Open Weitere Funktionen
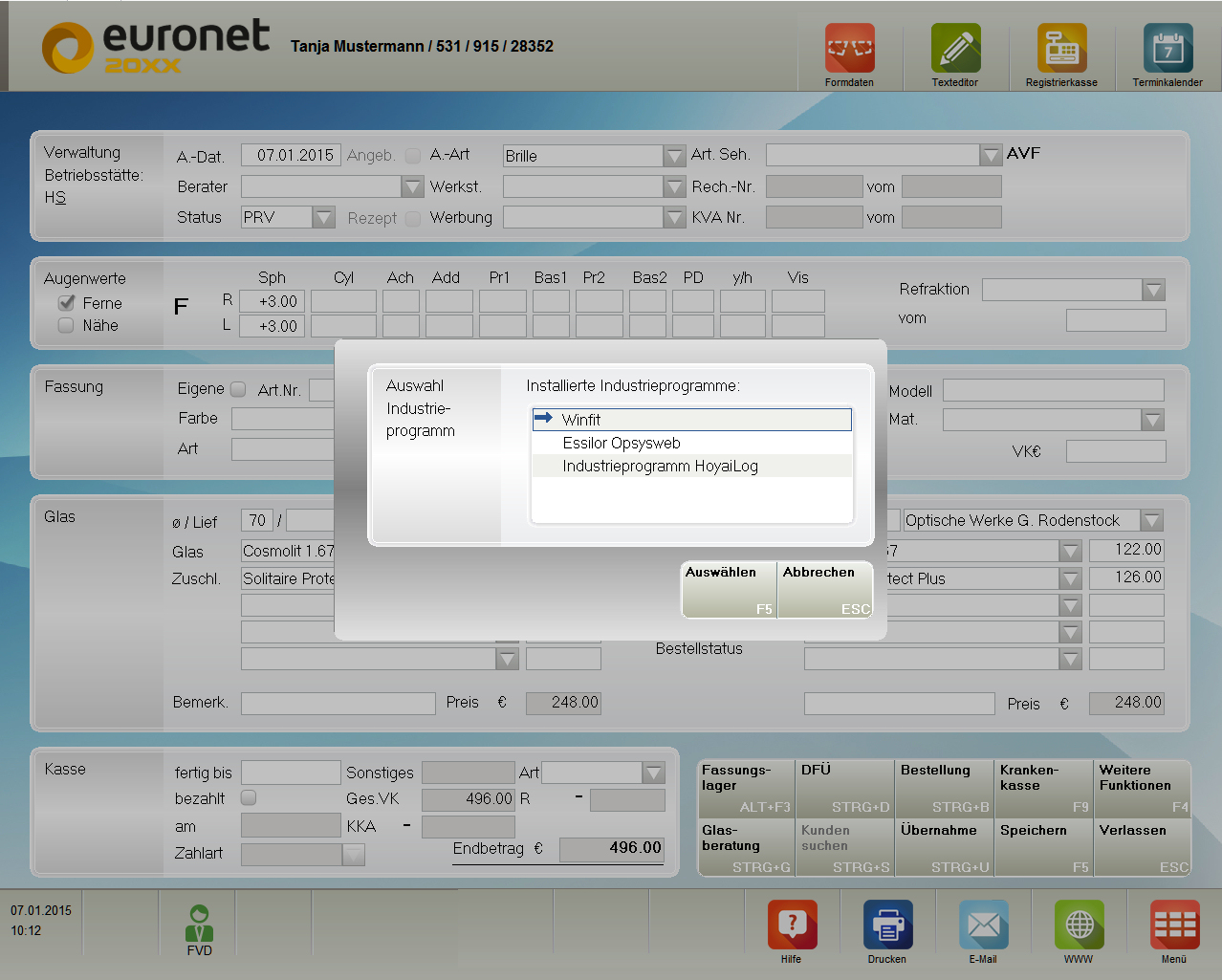 [x=1143, y=789]
